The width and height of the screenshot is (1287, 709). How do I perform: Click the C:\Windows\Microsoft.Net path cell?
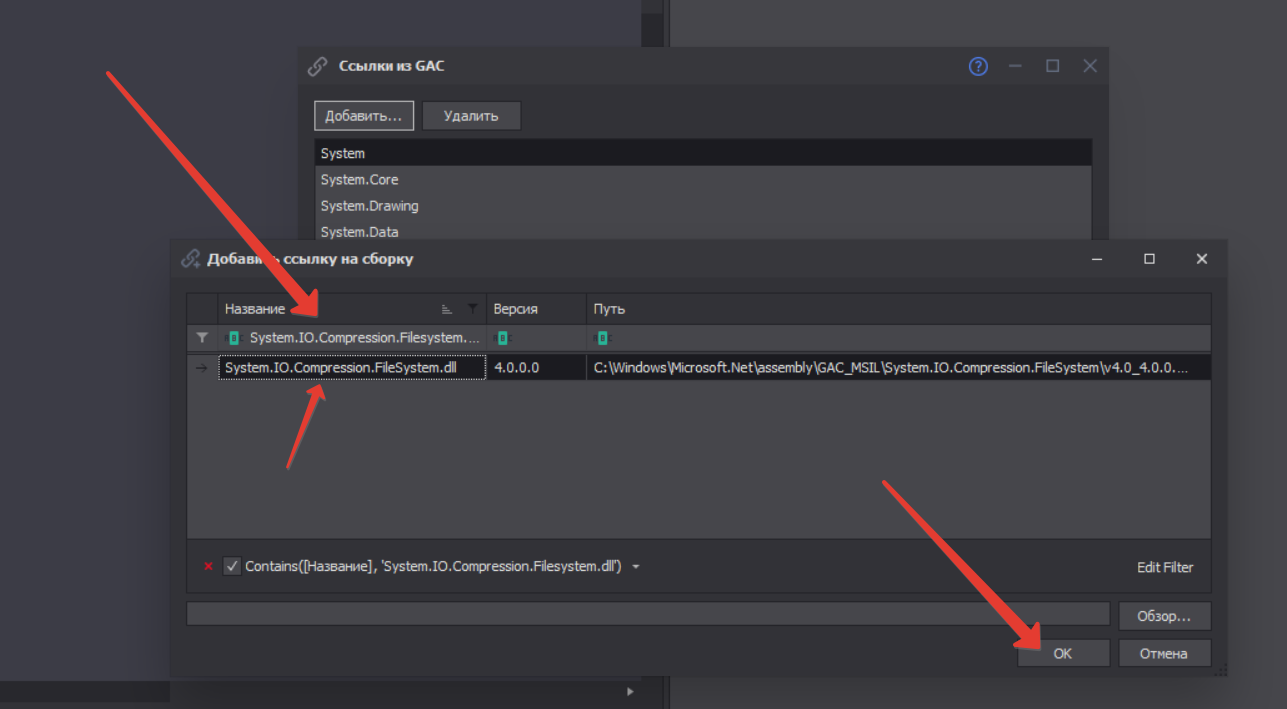[x=899, y=367]
